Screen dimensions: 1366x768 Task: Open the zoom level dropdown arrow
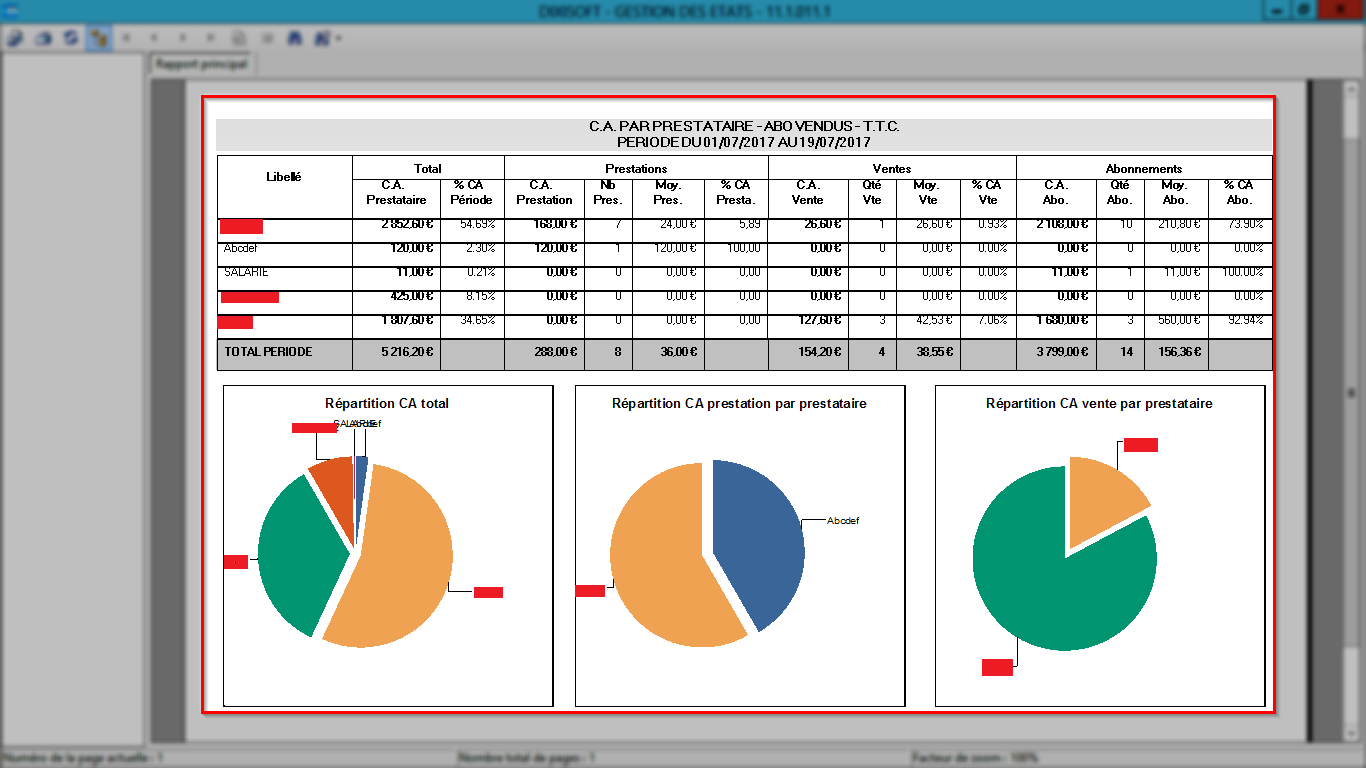coord(340,38)
